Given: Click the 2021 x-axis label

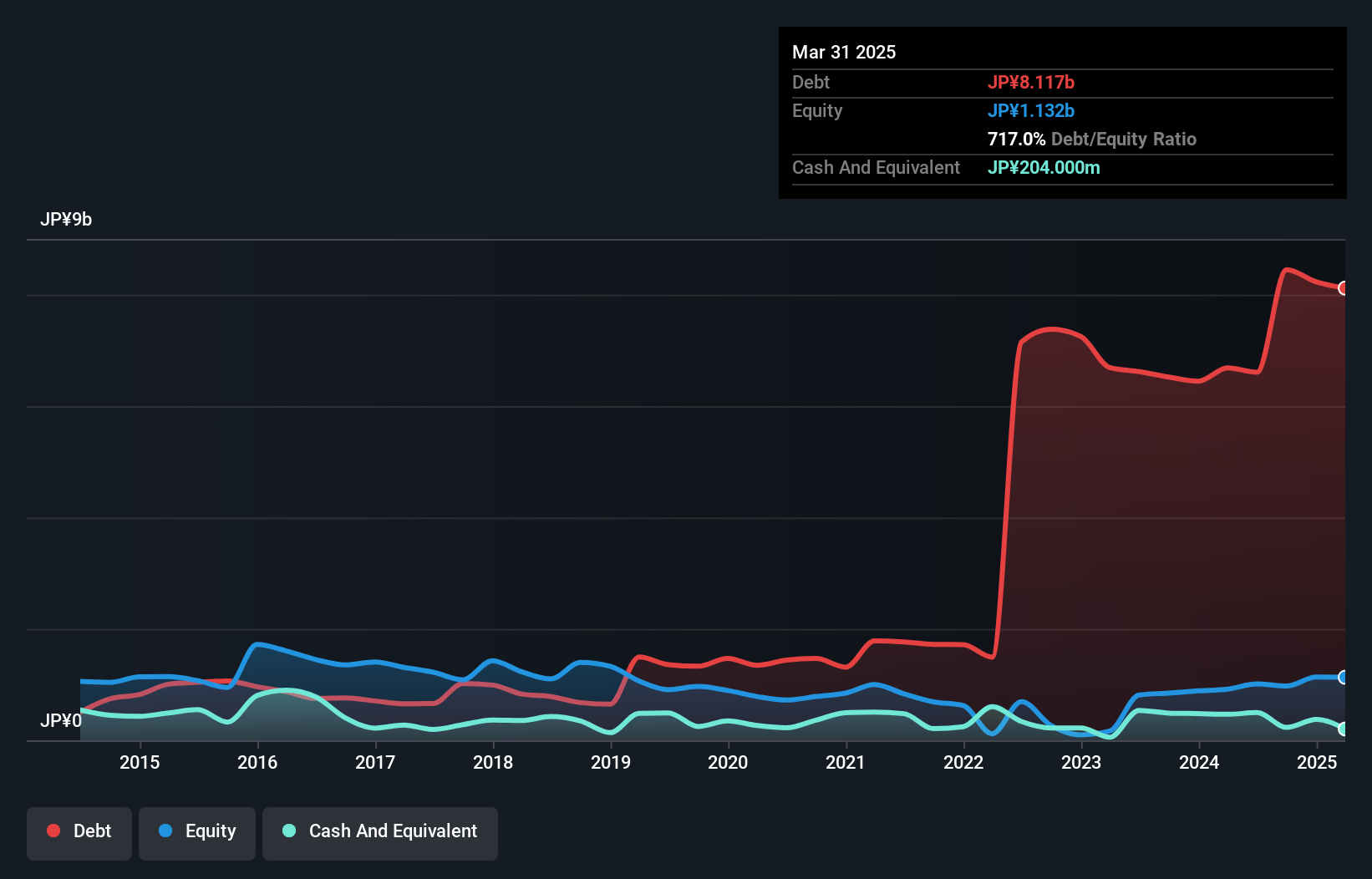Looking at the screenshot, I should pyautogui.click(x=846, y=762).
